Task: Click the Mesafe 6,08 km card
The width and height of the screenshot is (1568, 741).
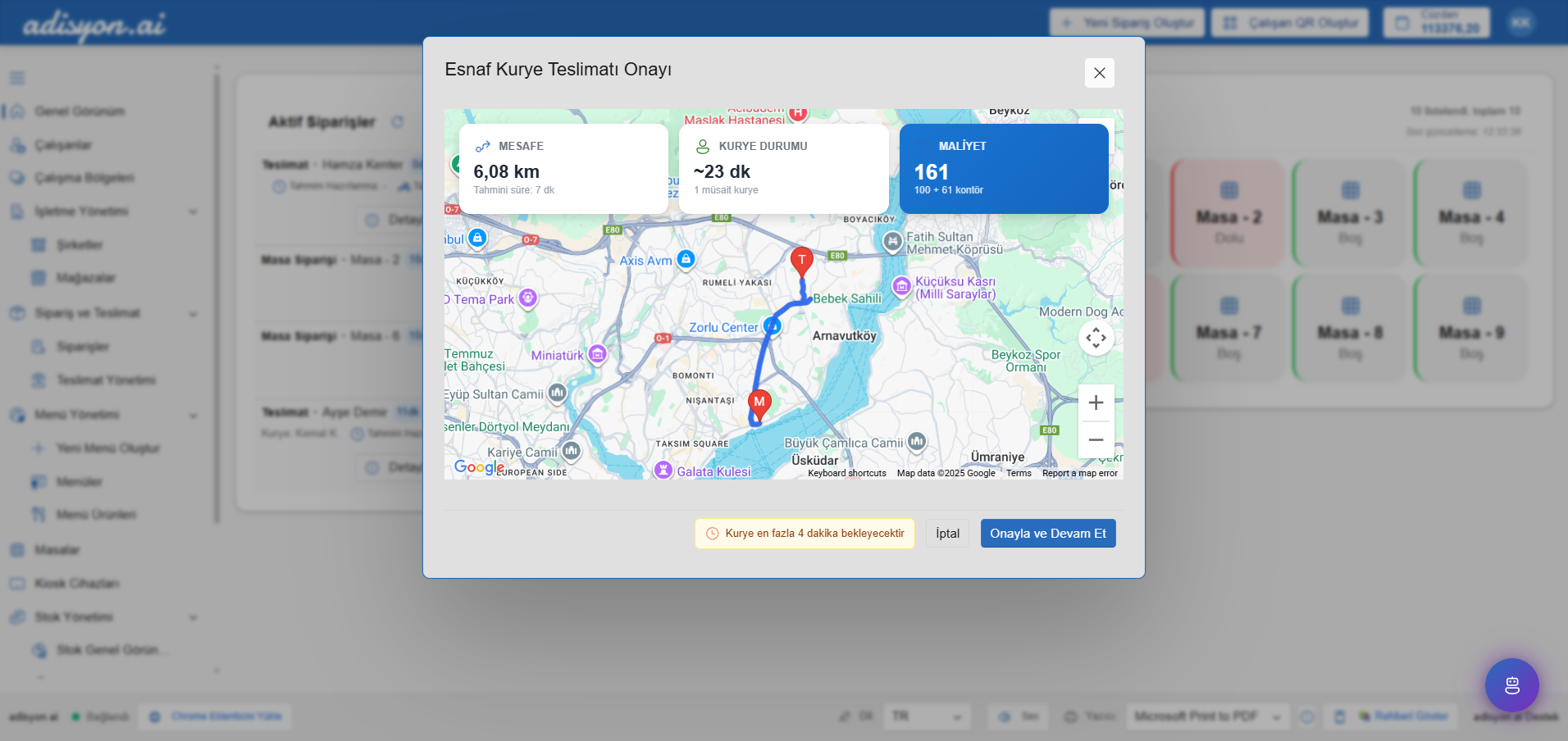Action: point(563,169)
